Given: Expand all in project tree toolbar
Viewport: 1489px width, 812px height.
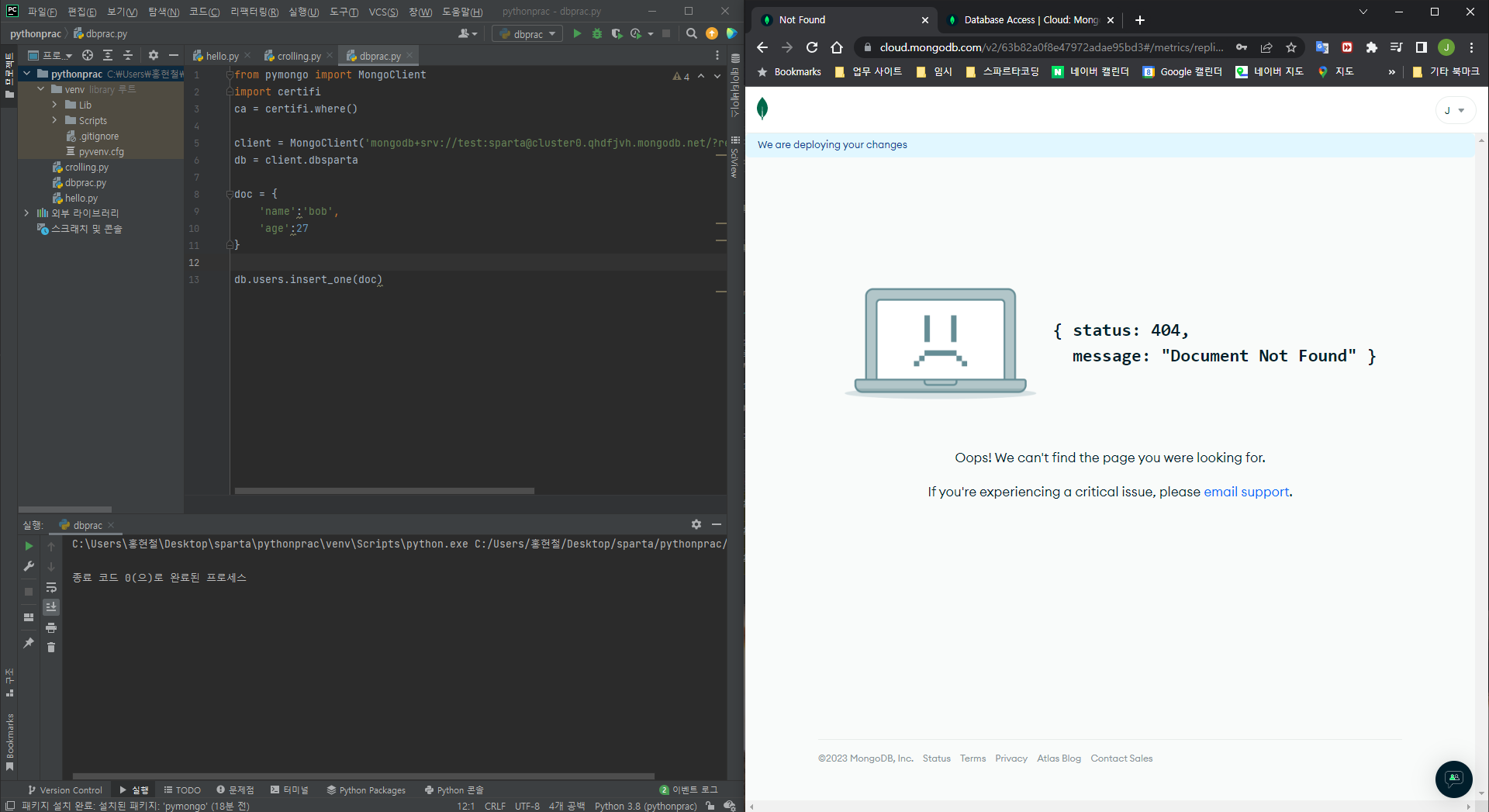Looking at the screenshot, I should coord(108,55).
